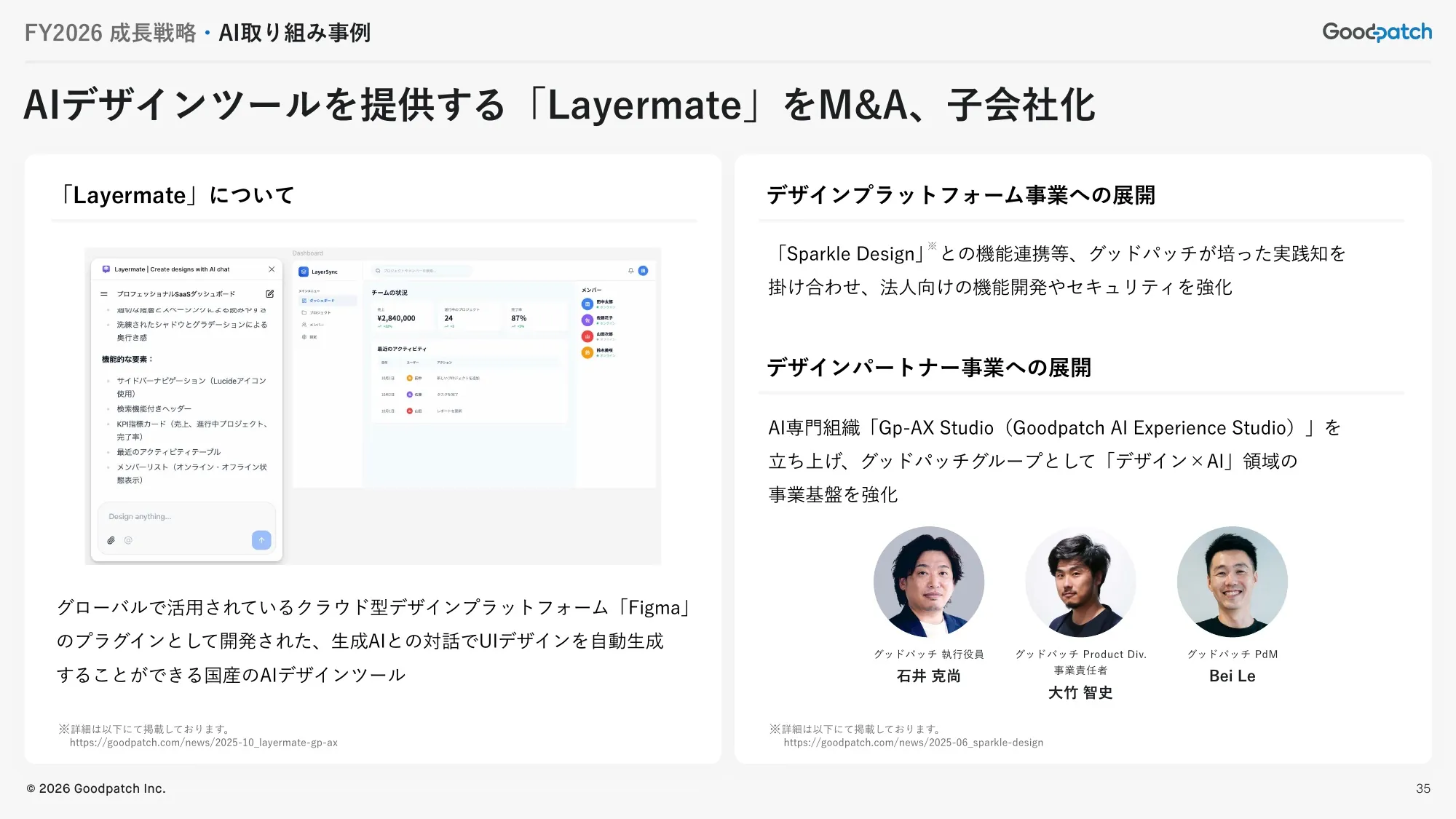1456x819 pixels.
Task: Open the user avatar in dashboard header
Action: (x=644, y=271)
